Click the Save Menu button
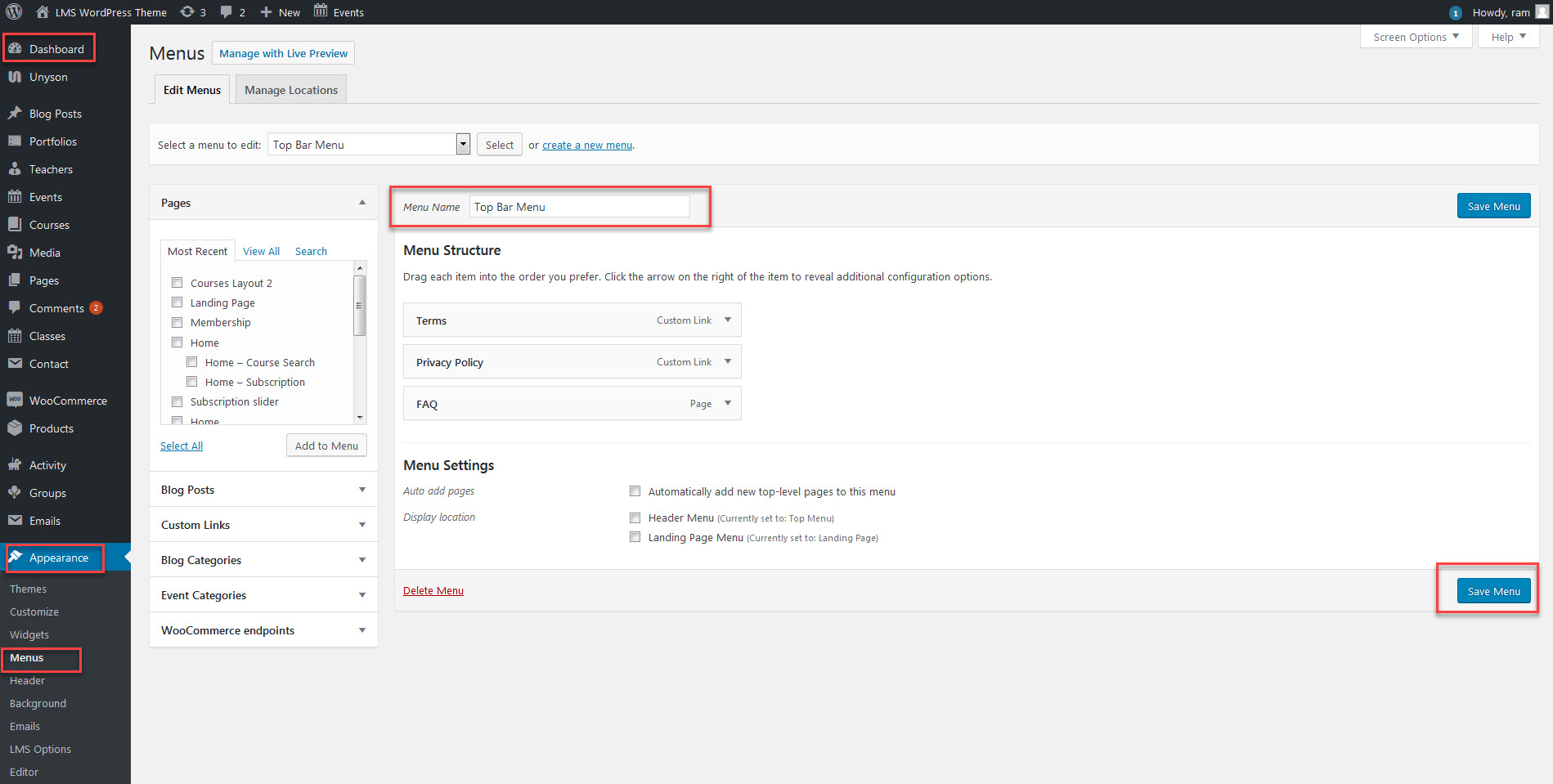1553x784 pixels. 1493,205
